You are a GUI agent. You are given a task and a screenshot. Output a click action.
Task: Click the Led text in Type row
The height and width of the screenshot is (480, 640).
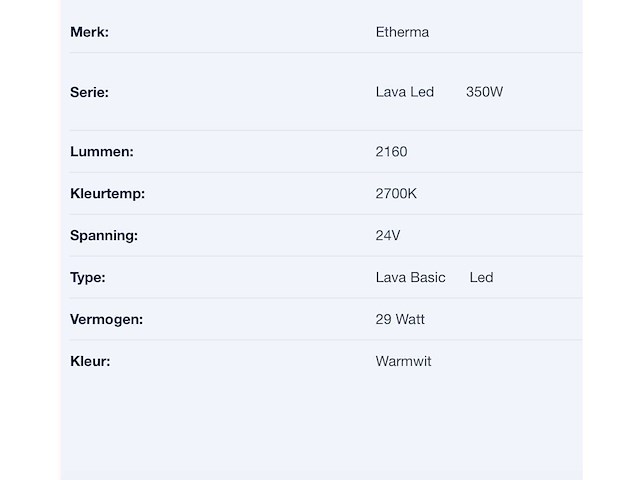pyautogui.click(x=481, y=278)
